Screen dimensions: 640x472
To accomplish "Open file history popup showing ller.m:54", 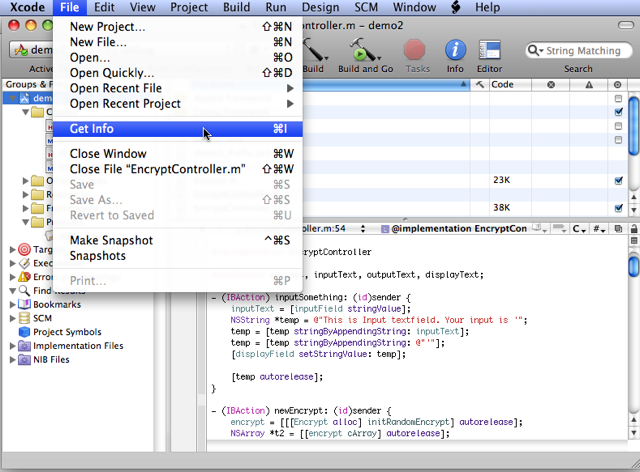I will pos(335,229).
